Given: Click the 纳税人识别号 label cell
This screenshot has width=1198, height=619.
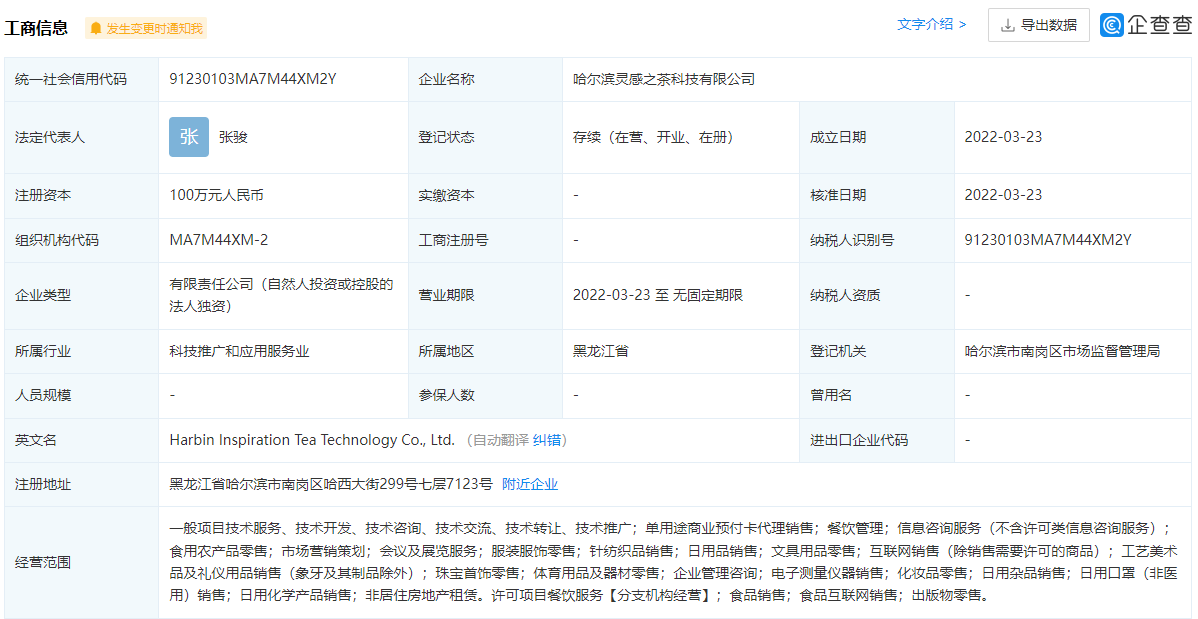Looking at the screenshot, I should (x=877, y=240).
